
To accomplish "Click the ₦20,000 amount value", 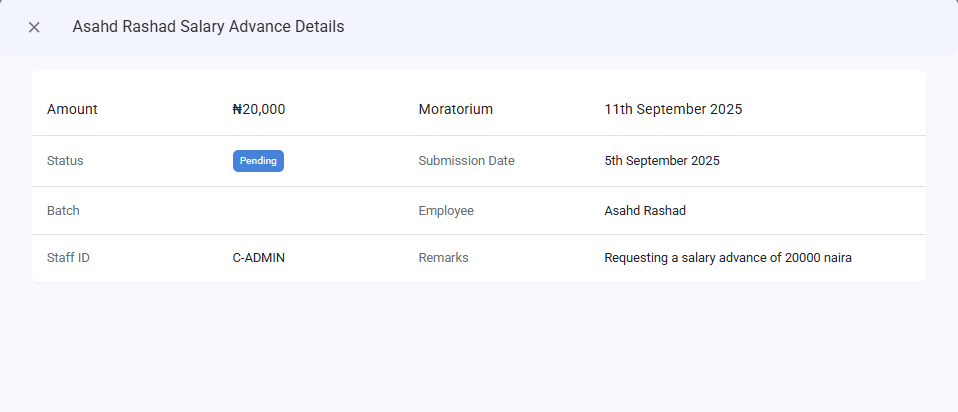I will click(x=259, y=109).
